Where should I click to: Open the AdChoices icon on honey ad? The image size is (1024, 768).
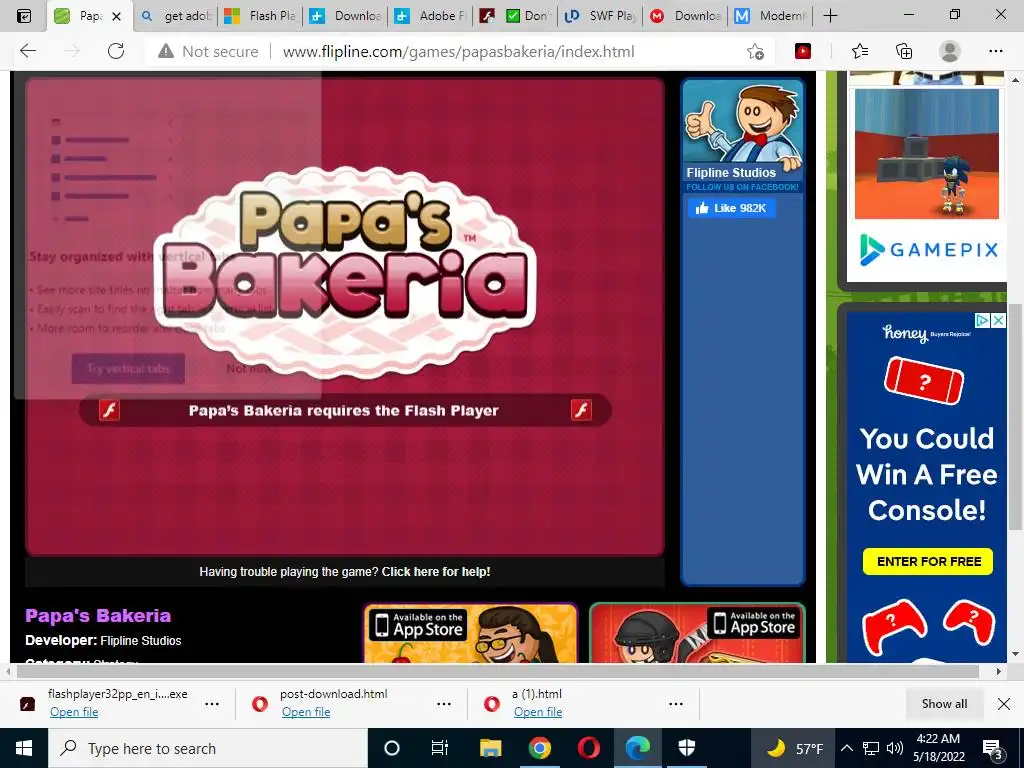coord(983,321)
